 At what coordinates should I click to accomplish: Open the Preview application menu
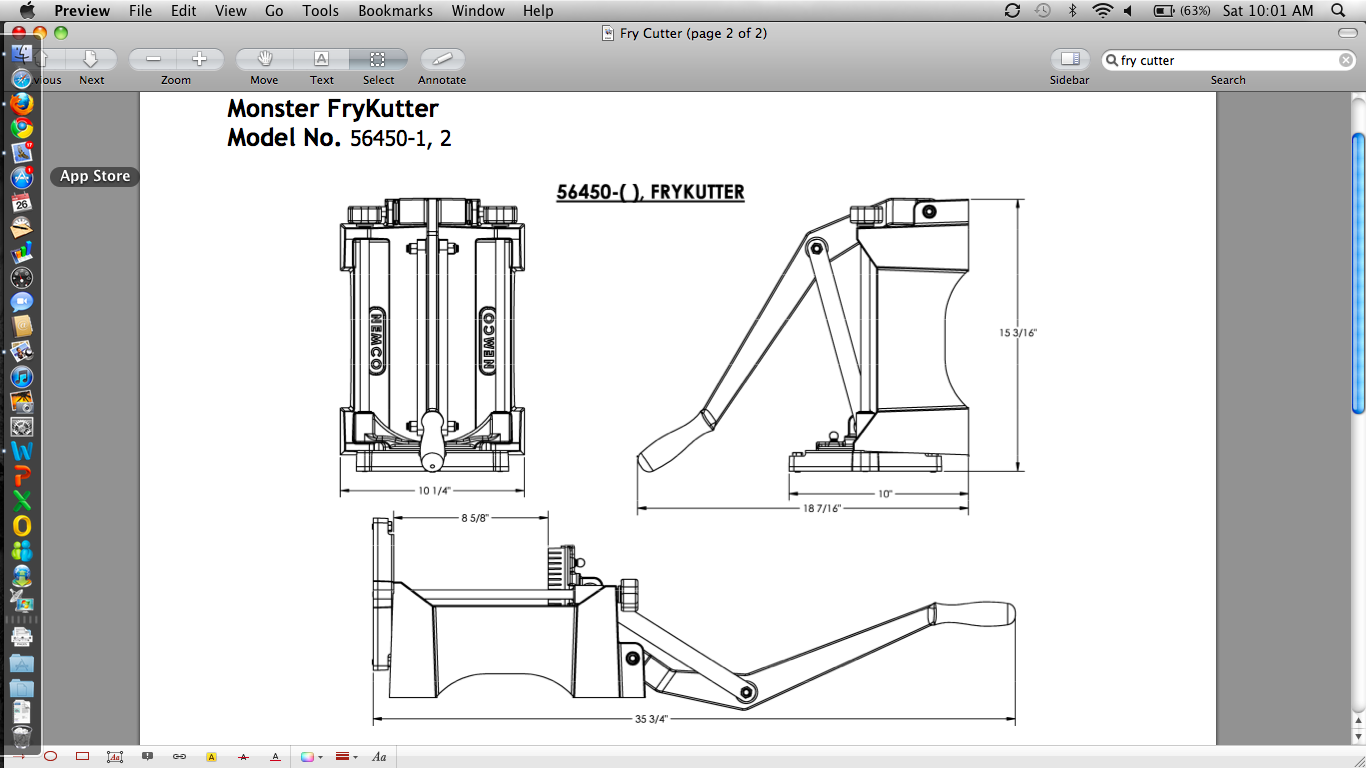82,11
